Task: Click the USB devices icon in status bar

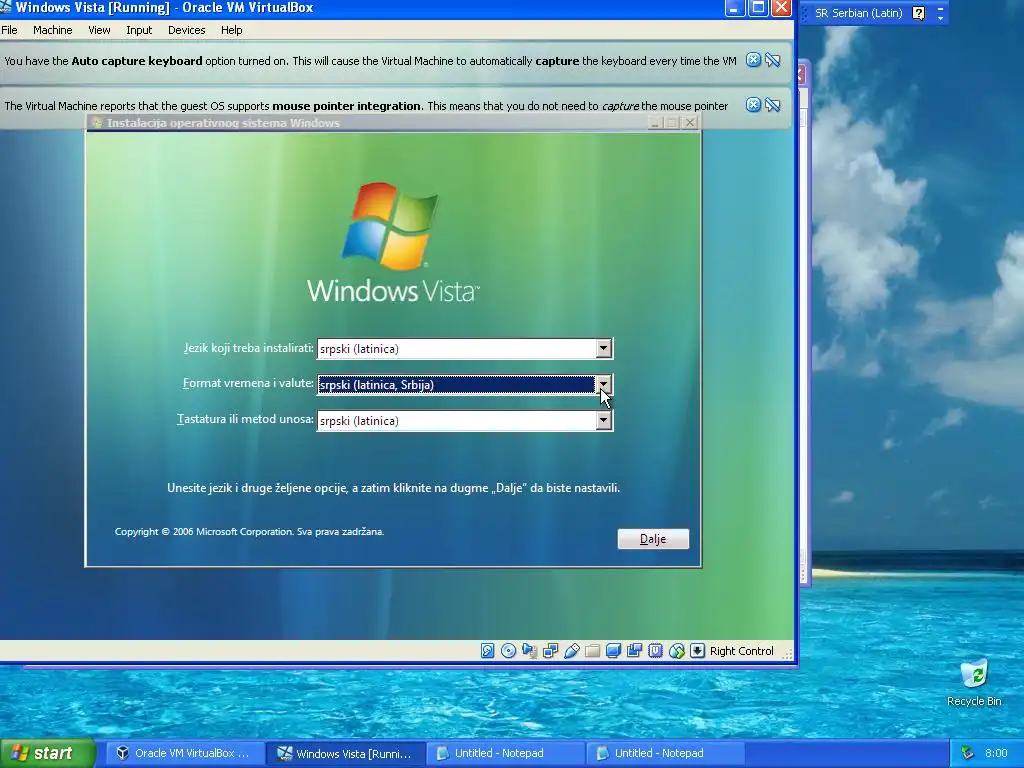Action: point(571,650)
